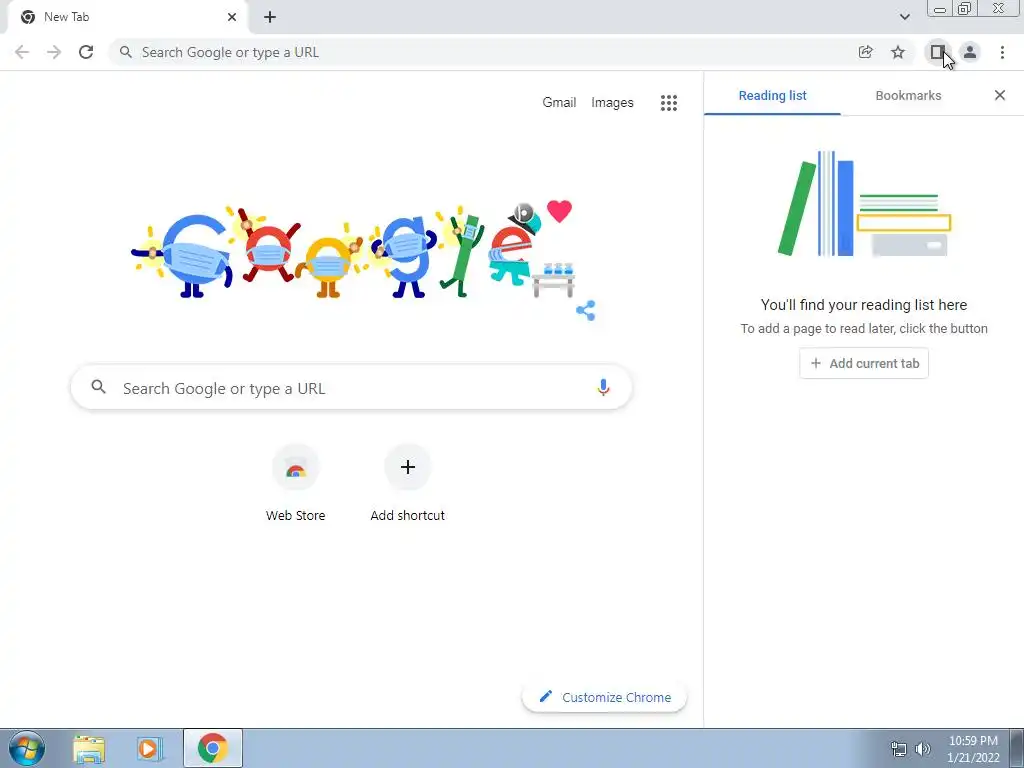Open the Gmail link
This screenshot has height=768, width=1024.
pyautogui.click(x=559, y=103)
